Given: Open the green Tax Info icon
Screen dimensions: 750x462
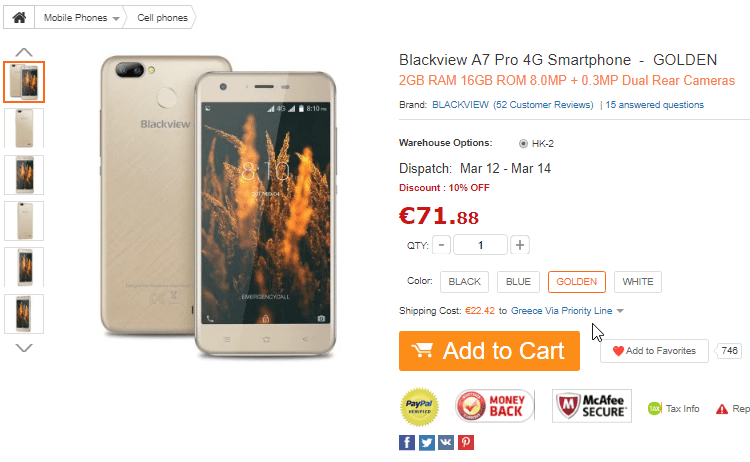Looking at the screenshot, I should click(x=654, y=408).
